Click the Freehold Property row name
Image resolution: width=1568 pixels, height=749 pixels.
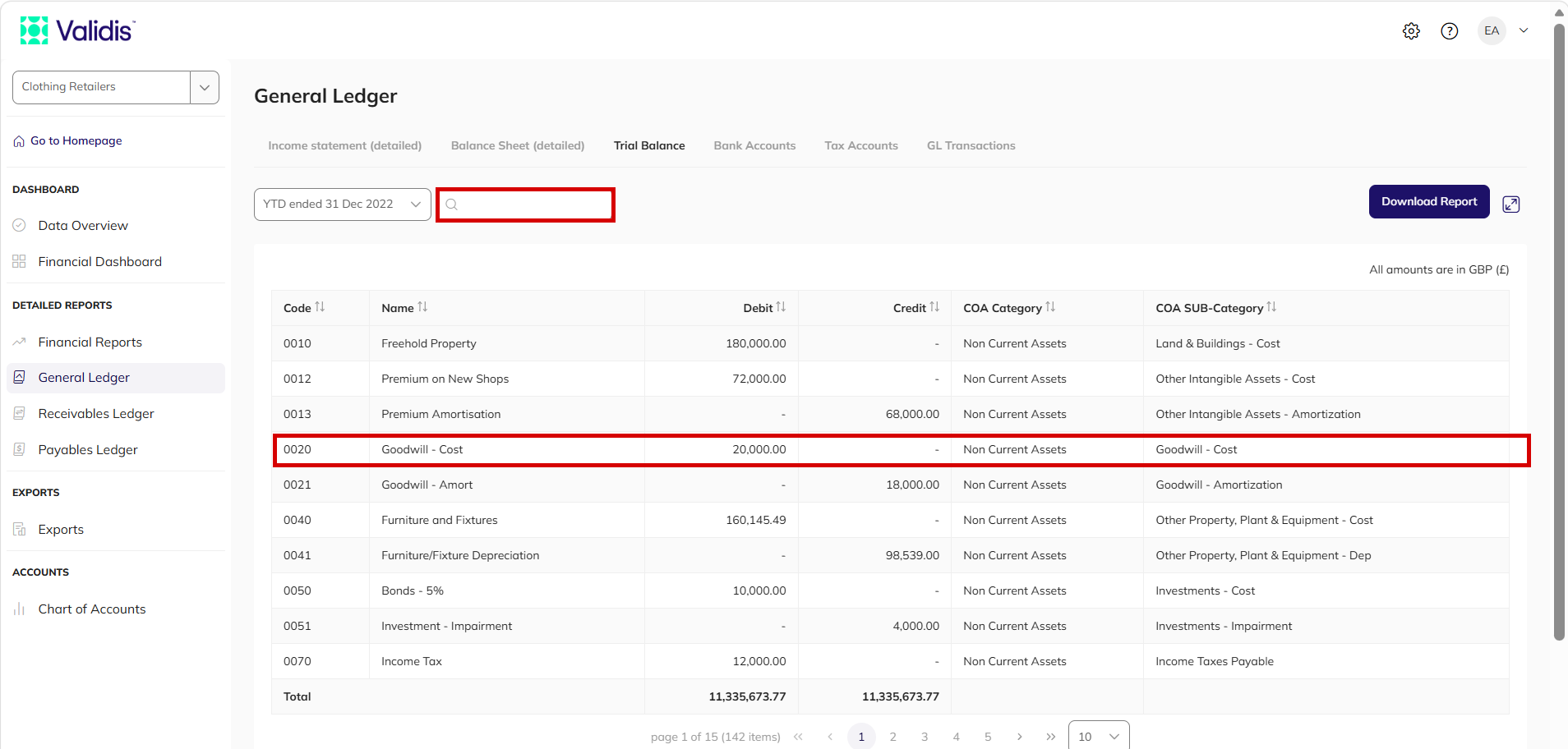pos(429,344)
